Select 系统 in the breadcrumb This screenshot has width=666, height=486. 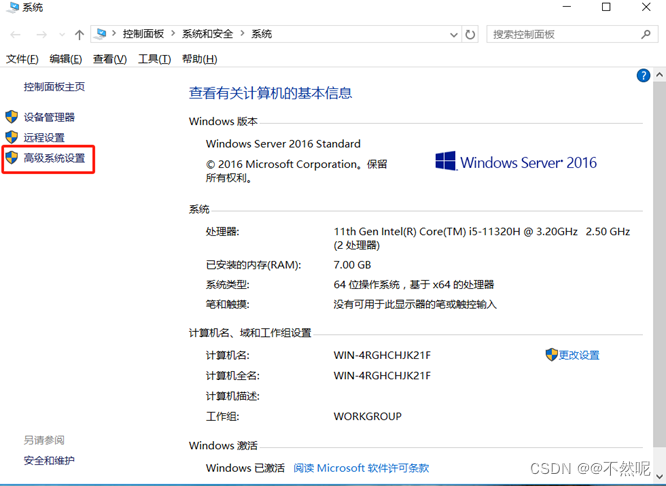[261, 34]
